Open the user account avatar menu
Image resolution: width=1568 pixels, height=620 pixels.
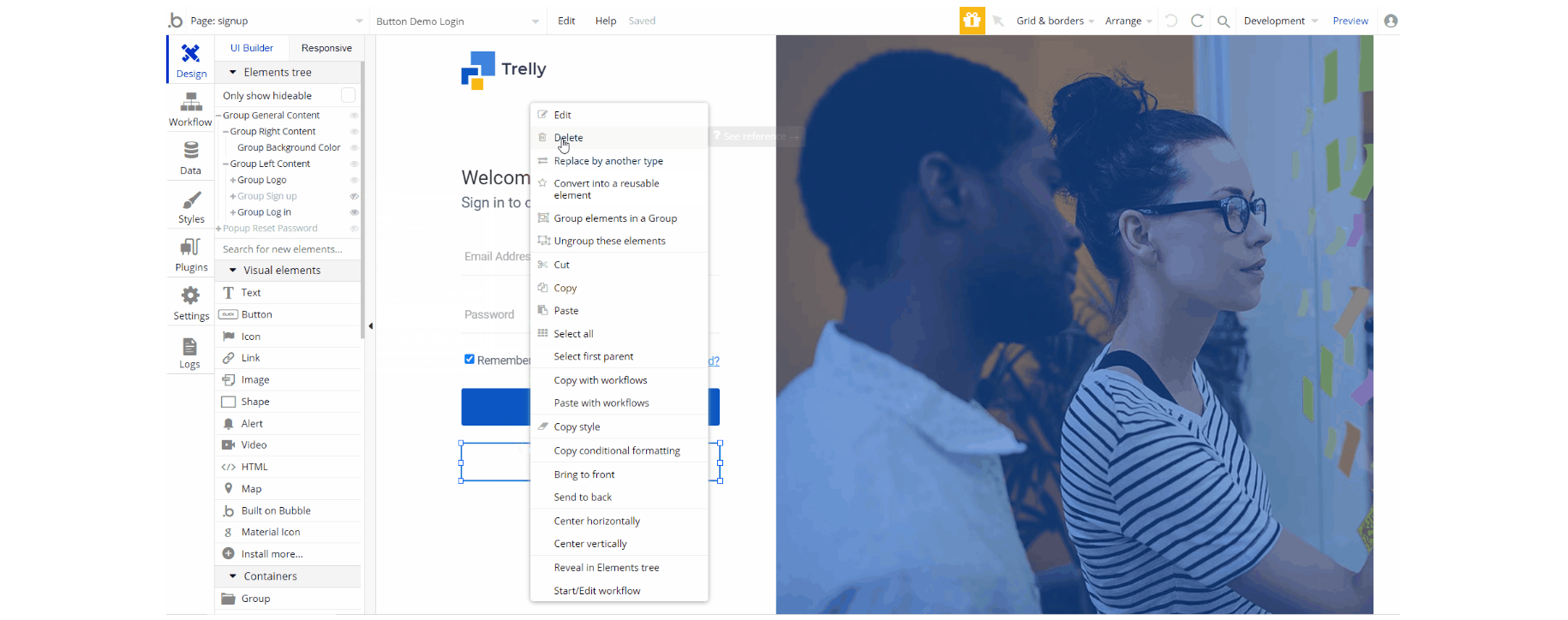pos(1391,21)
